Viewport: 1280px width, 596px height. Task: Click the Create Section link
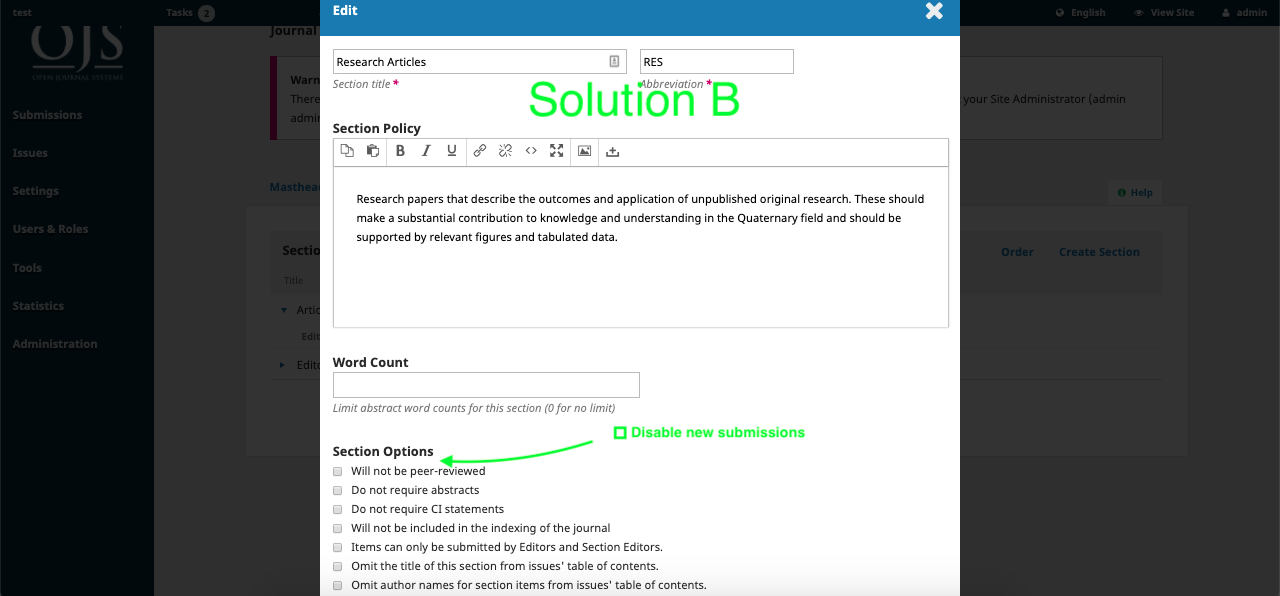pyautogui.click(x=1099, y=252)
